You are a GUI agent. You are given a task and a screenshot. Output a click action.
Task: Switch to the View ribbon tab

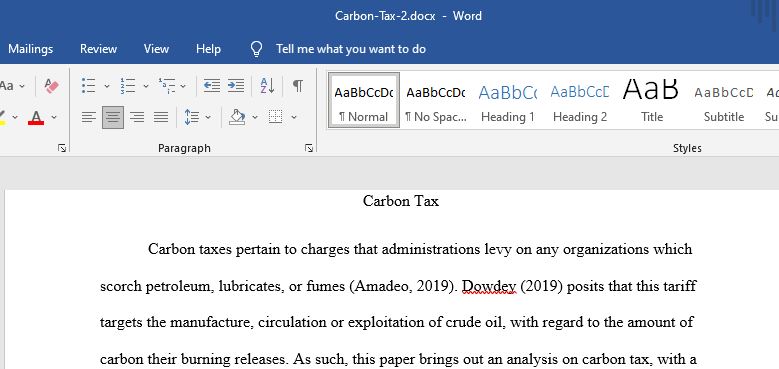pos(156,49)
